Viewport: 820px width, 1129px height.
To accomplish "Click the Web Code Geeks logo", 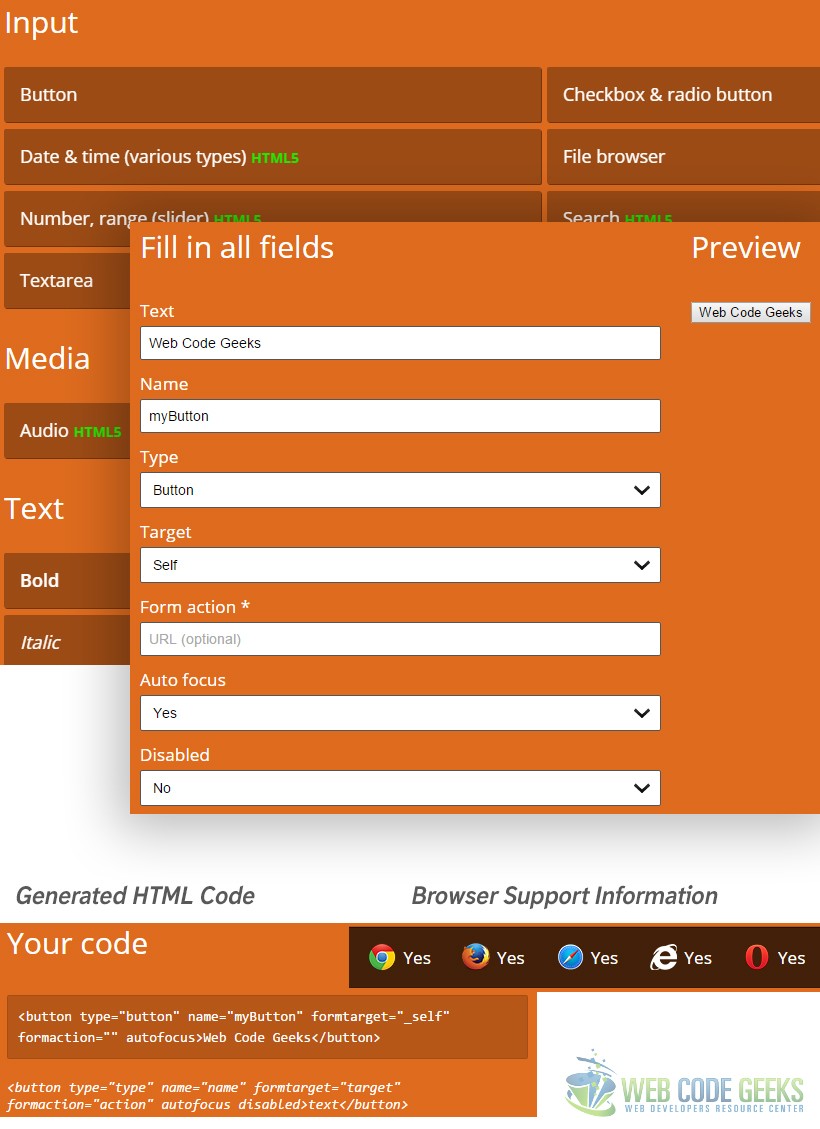I will (x=684, y=1082).
